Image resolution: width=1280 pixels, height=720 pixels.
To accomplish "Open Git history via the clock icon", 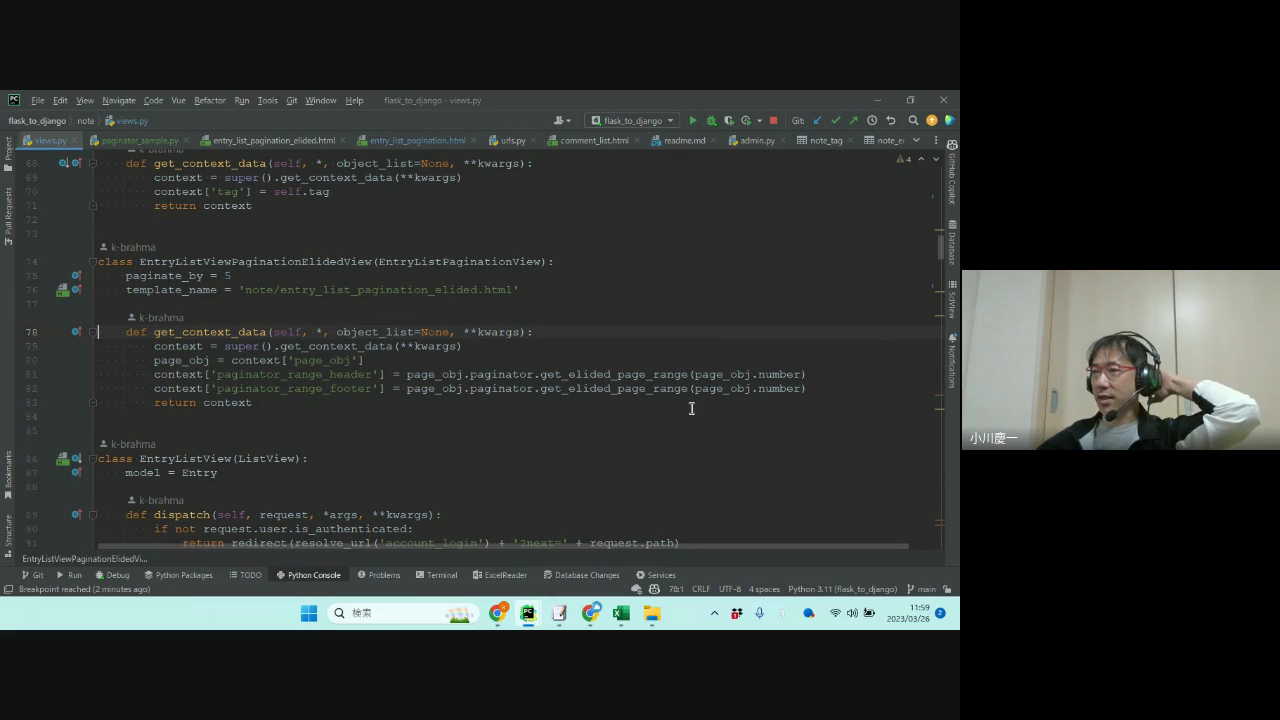I will [872, 121].
